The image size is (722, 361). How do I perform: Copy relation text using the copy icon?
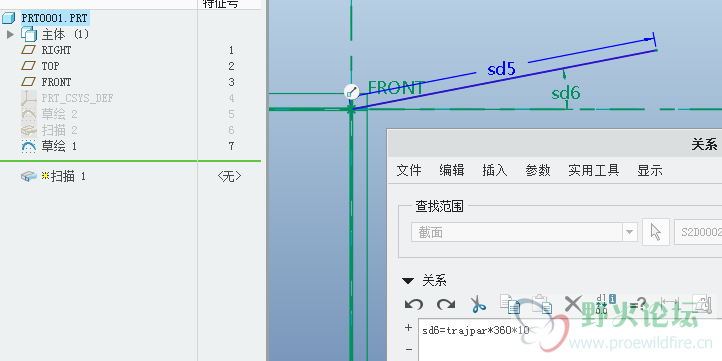[x=510, y=304]
